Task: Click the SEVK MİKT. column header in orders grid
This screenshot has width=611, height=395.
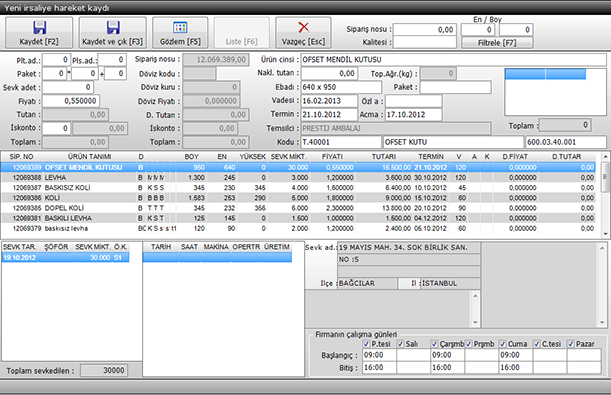Action: [x=289, y=157]
